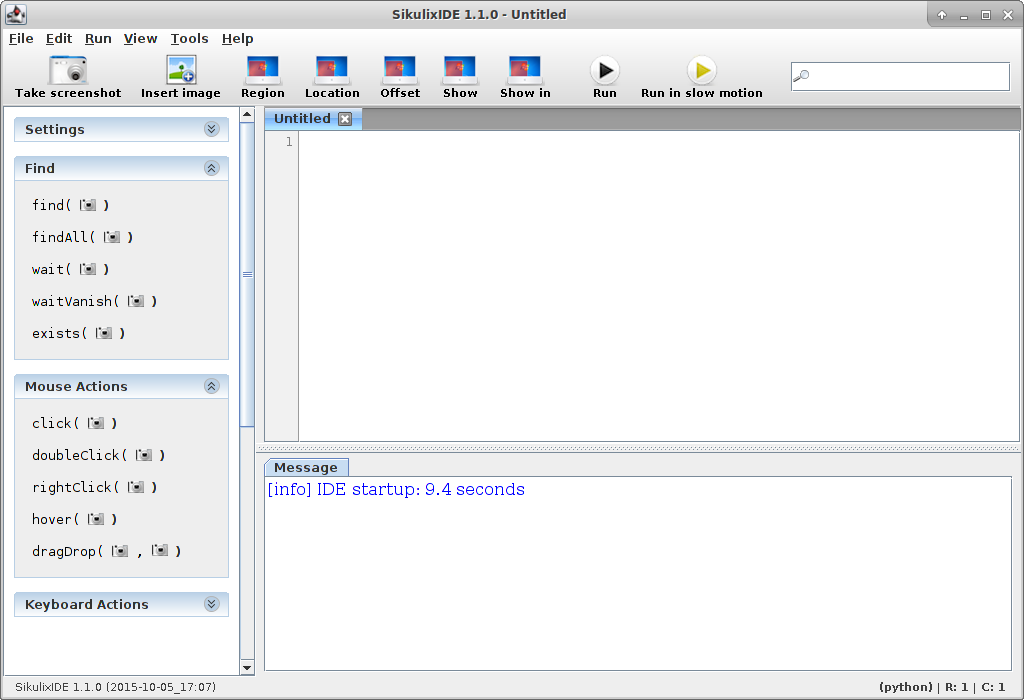Click the sidebar scroll up arrow
1024x700 pixels.
[247, 115]
